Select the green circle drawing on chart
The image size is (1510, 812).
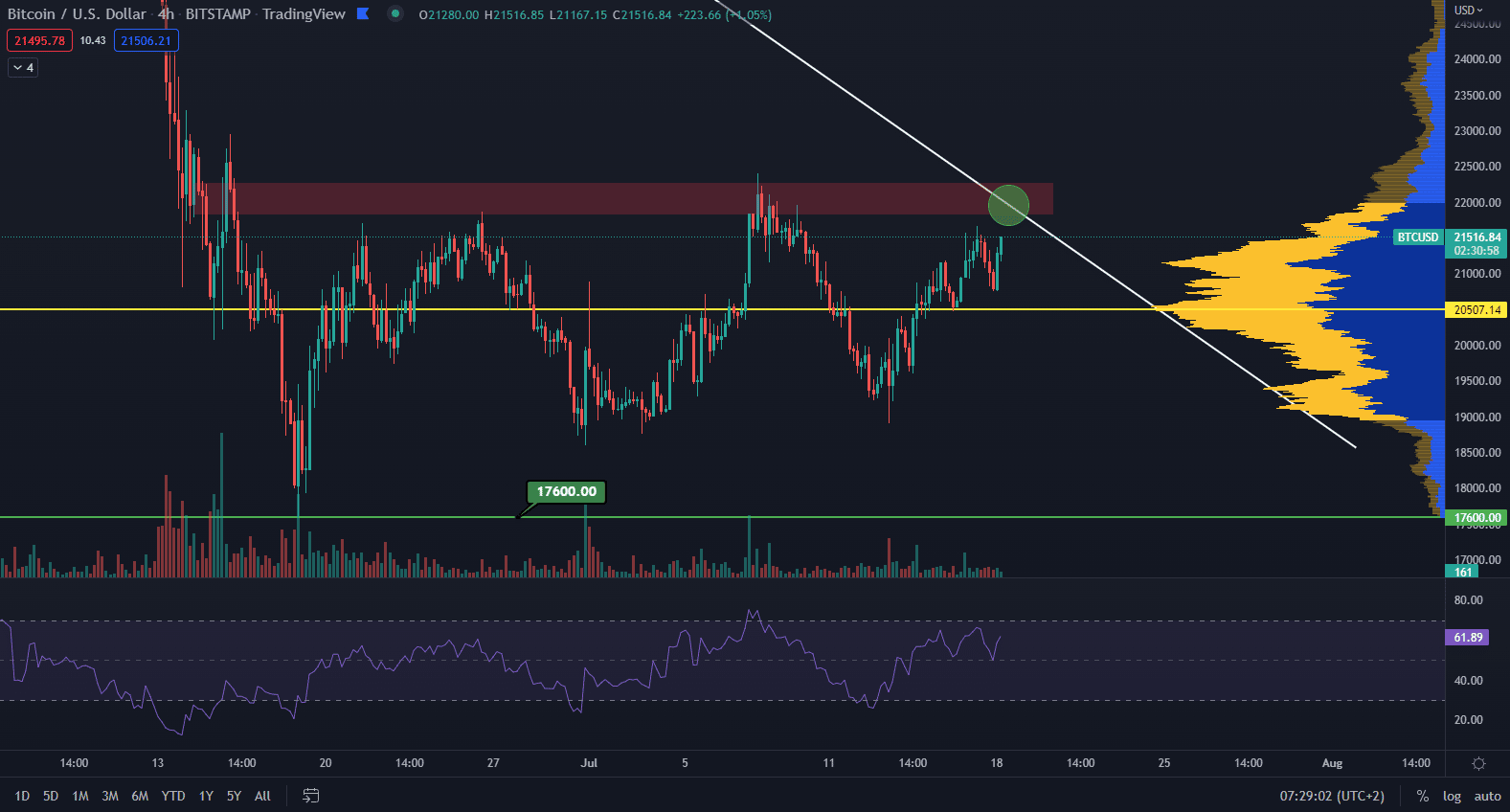point(1008,205)
